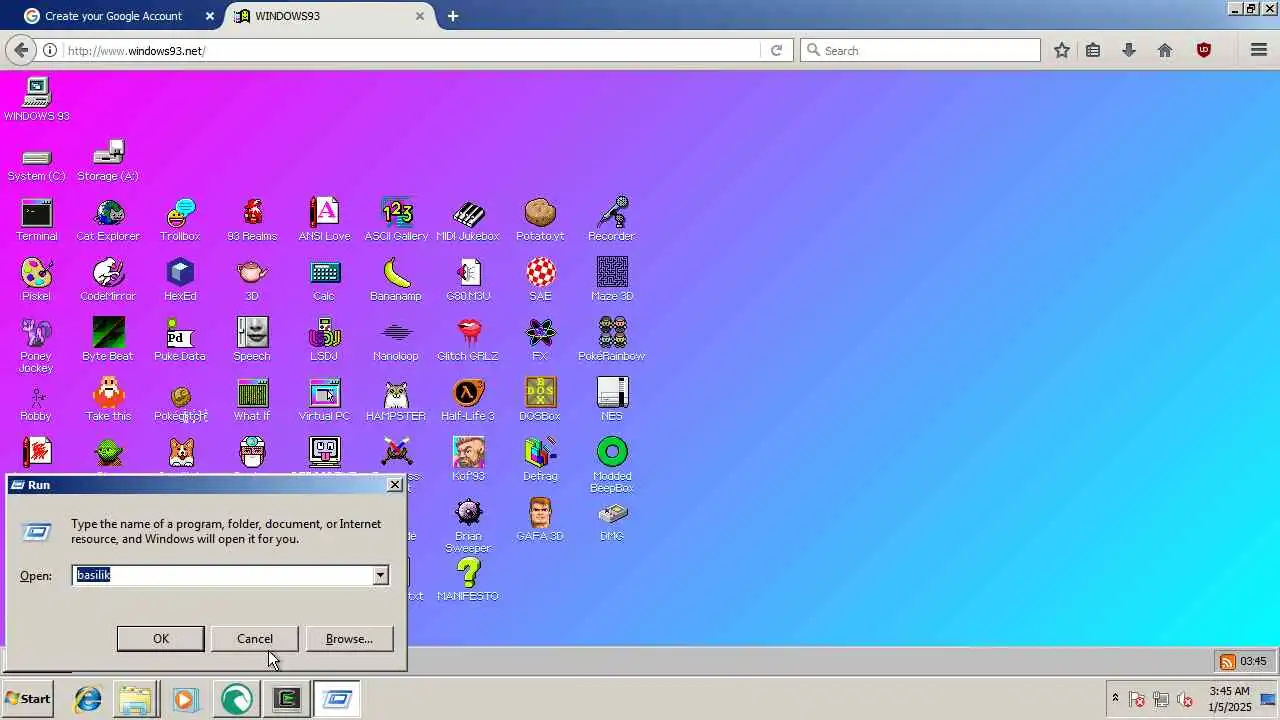1280x720 pixels.
Task: Open GAFA 3D face icon
Action: click(x=540, y=520)
